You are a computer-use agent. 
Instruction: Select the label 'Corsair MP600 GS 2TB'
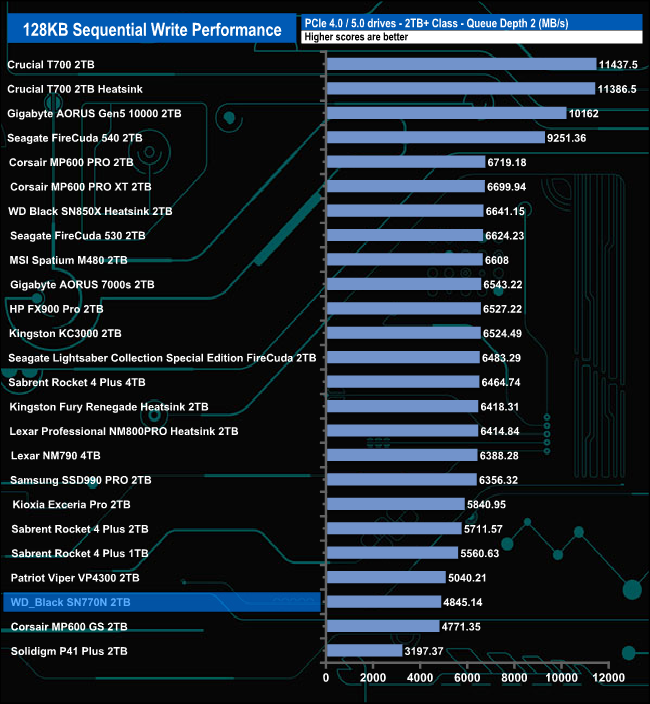point(69,627)
